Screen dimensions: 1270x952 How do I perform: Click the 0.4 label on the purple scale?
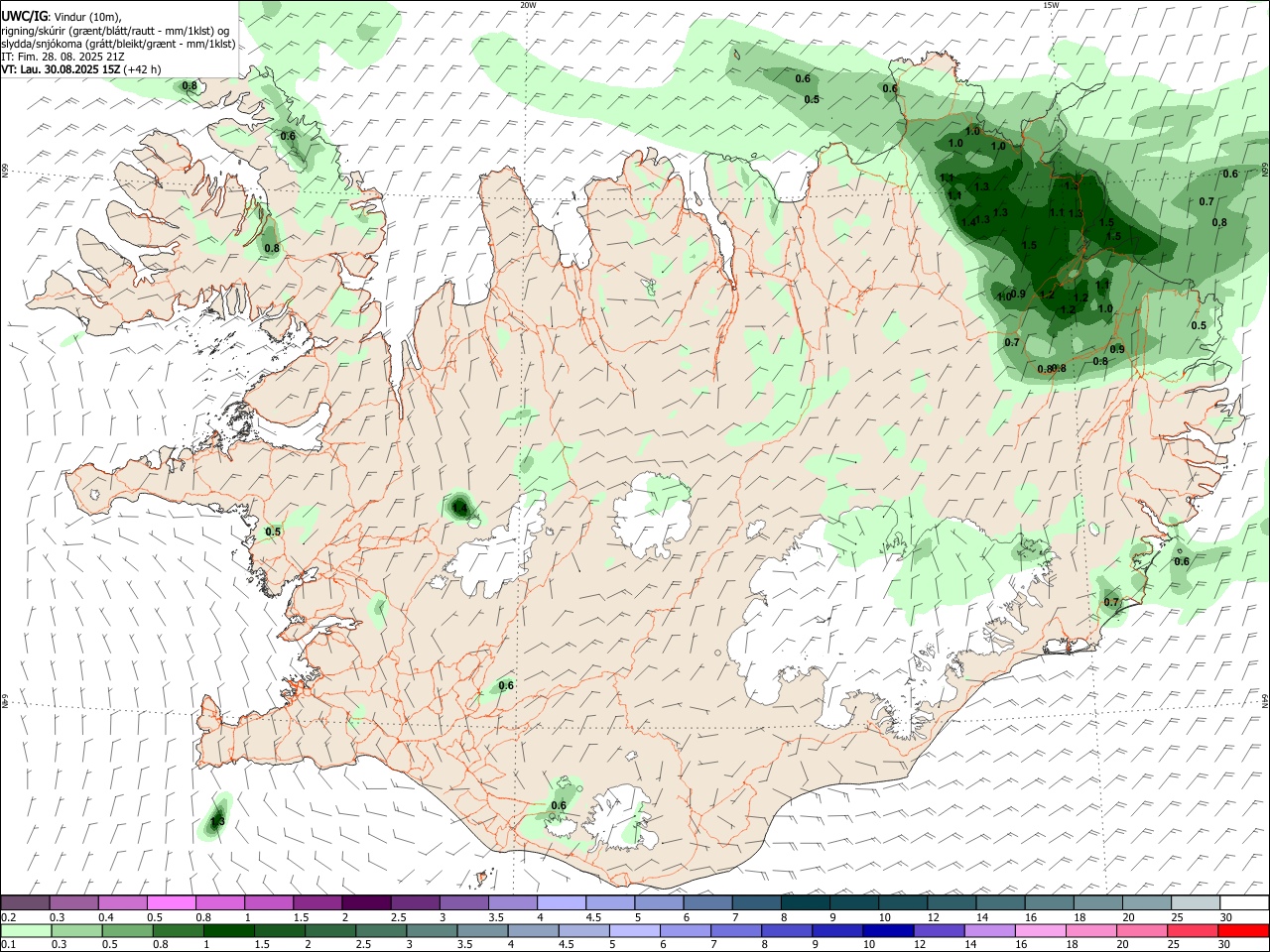coord(106,917)
